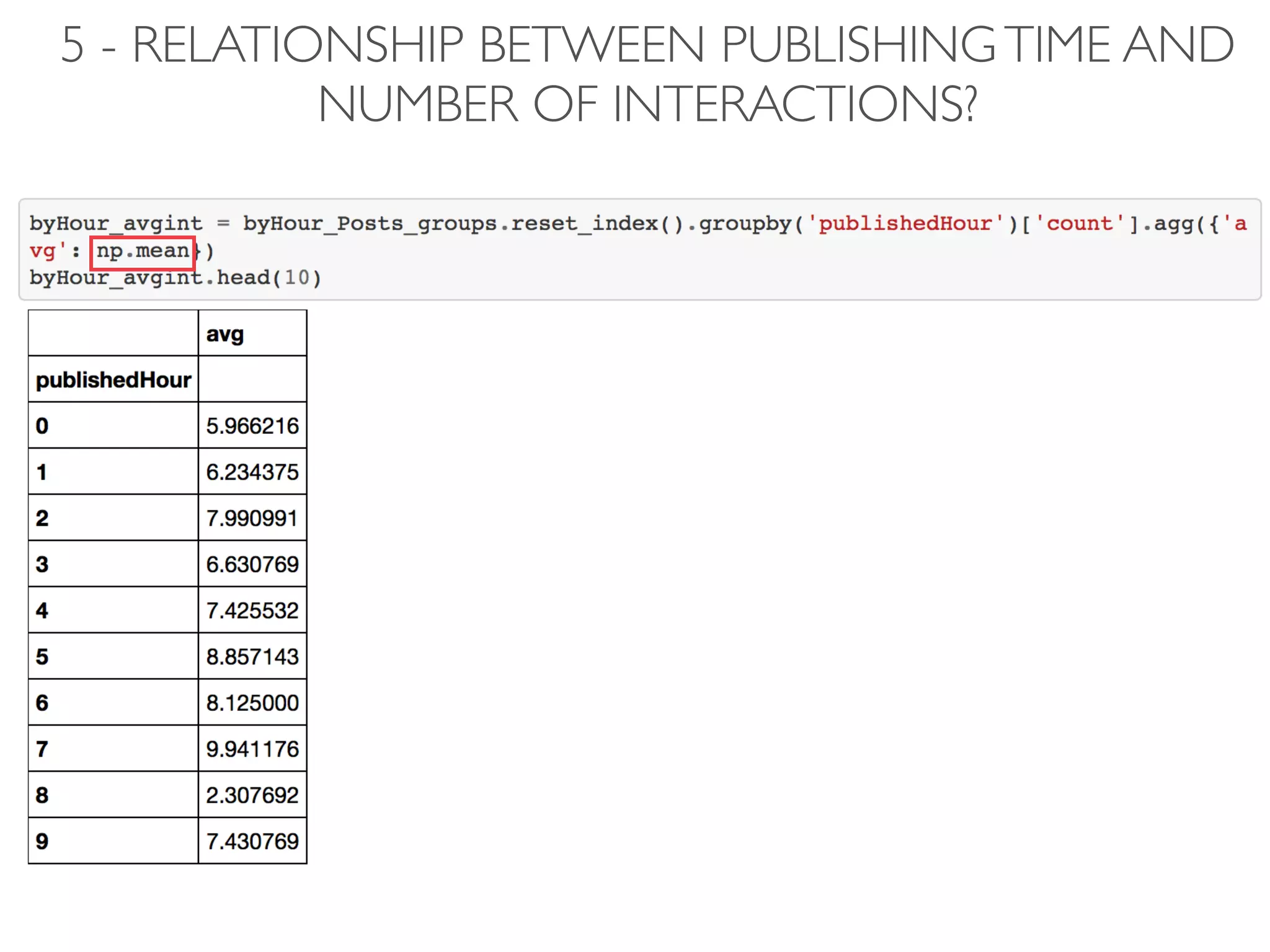Screen dimensions: 1270x952
Task: Click reset_index() in the code cell
Action: (x=597, y=224)
